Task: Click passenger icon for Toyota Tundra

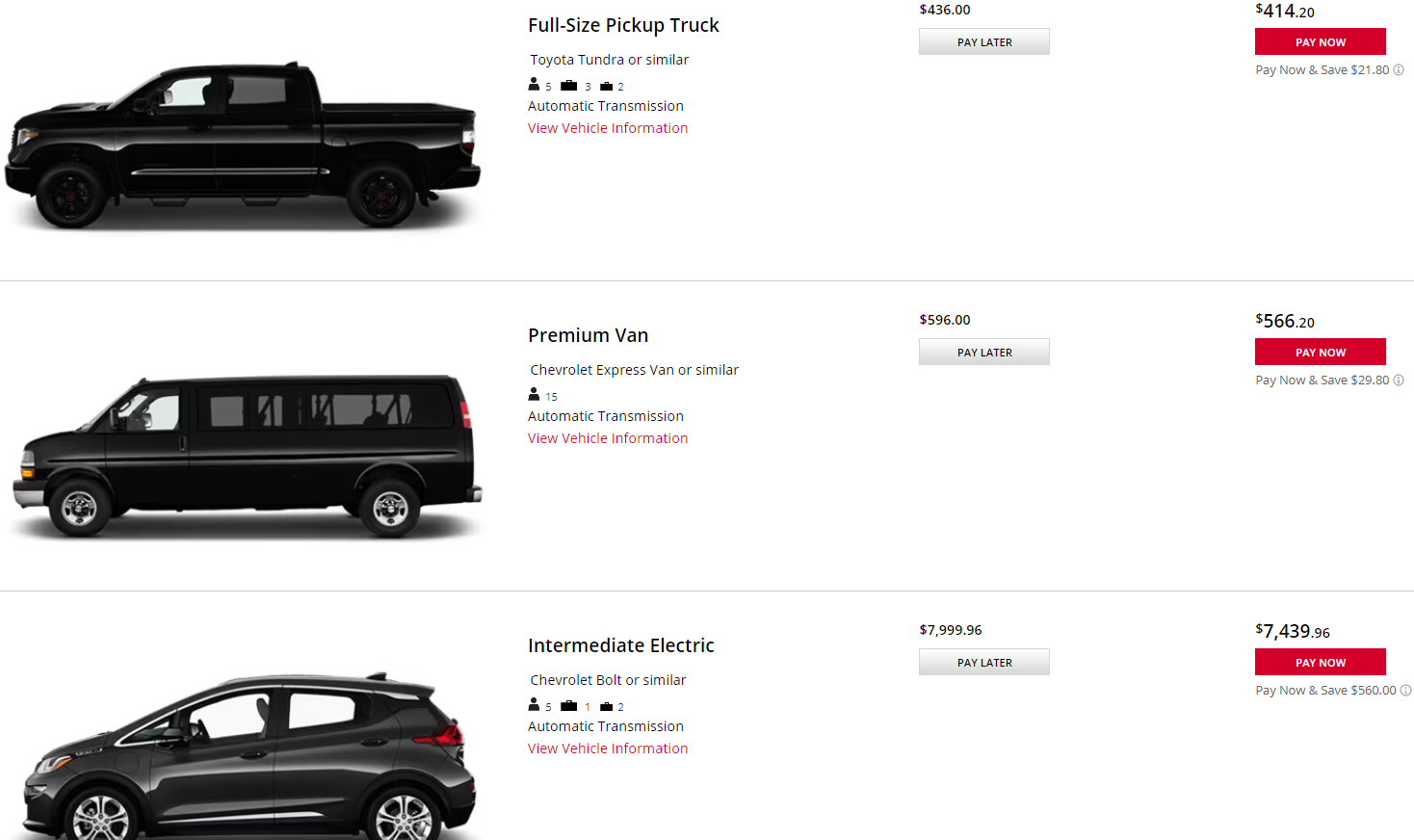Action: click(534, 85)
